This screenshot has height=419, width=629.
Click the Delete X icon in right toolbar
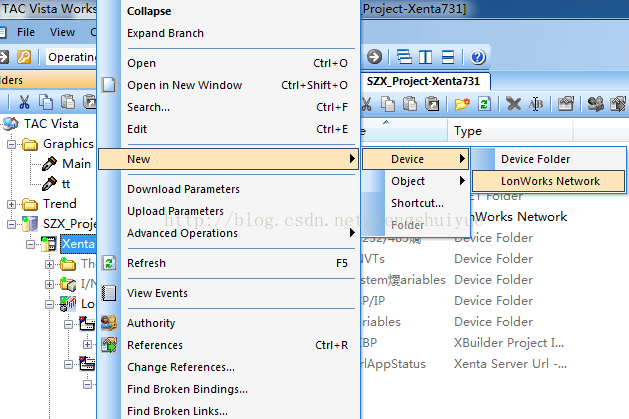coord(513,104)
